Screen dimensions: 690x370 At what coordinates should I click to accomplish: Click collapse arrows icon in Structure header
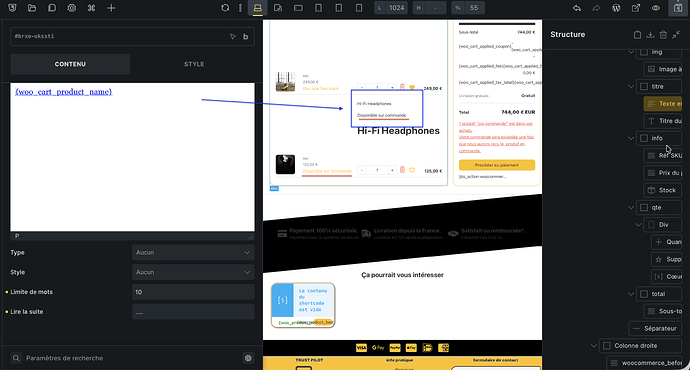coord(676,35)
